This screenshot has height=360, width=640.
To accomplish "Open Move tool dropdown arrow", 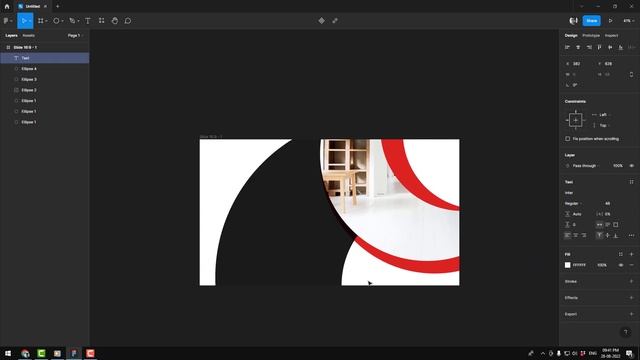I will tap(30, 21).
